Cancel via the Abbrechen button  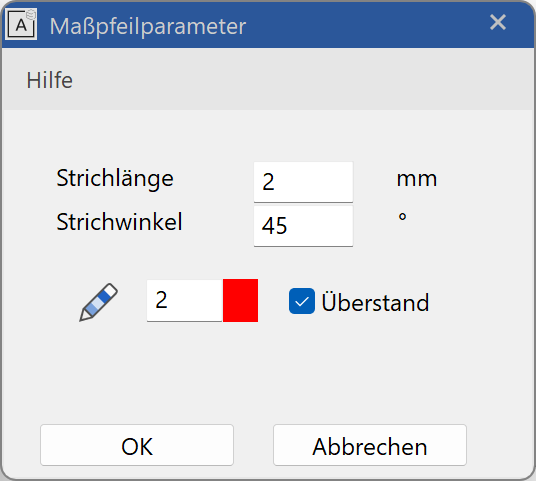click(370, 445)
